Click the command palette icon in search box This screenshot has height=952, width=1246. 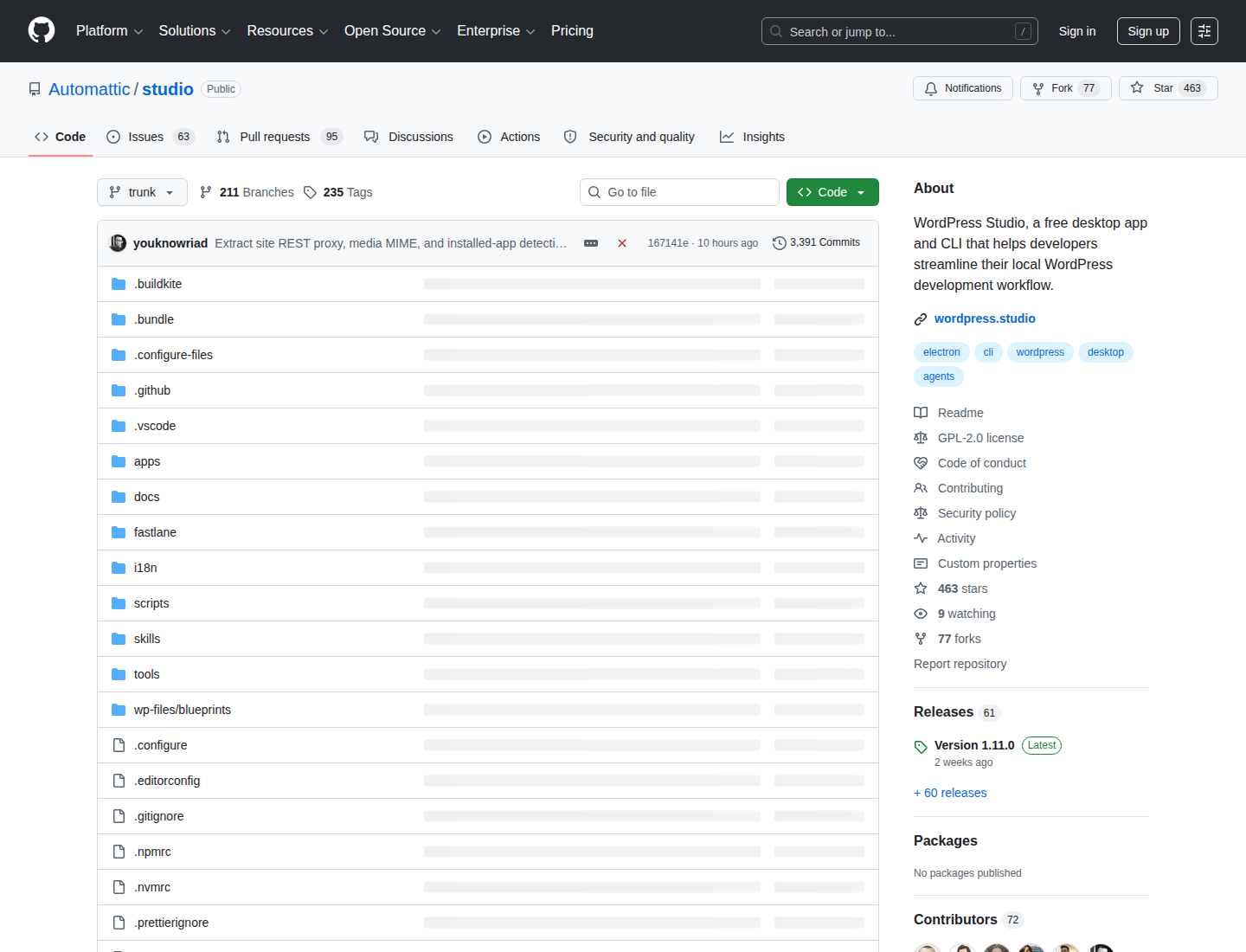[1023, 31]
